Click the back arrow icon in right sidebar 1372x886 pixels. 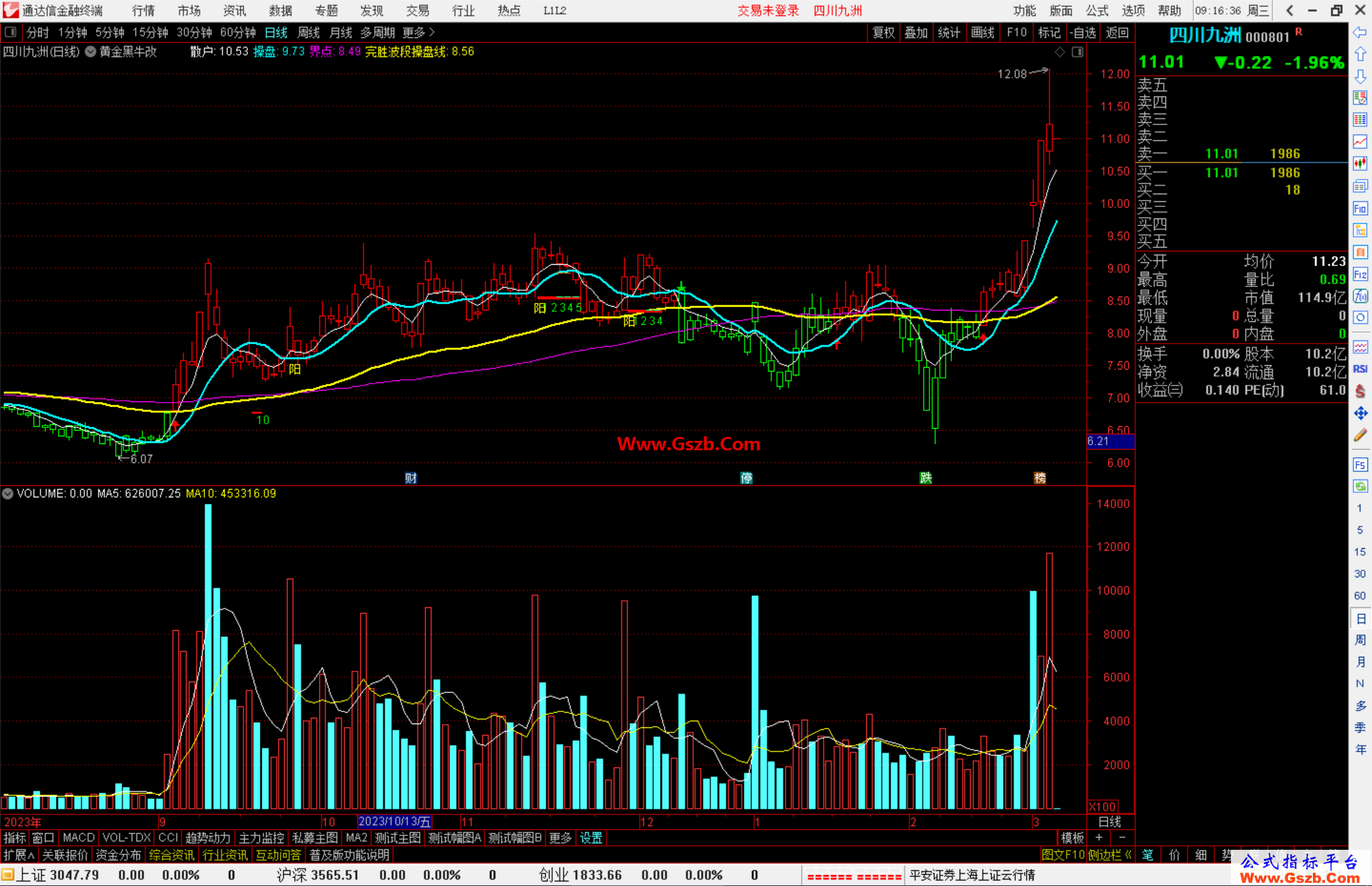[x=1360, y=32]
